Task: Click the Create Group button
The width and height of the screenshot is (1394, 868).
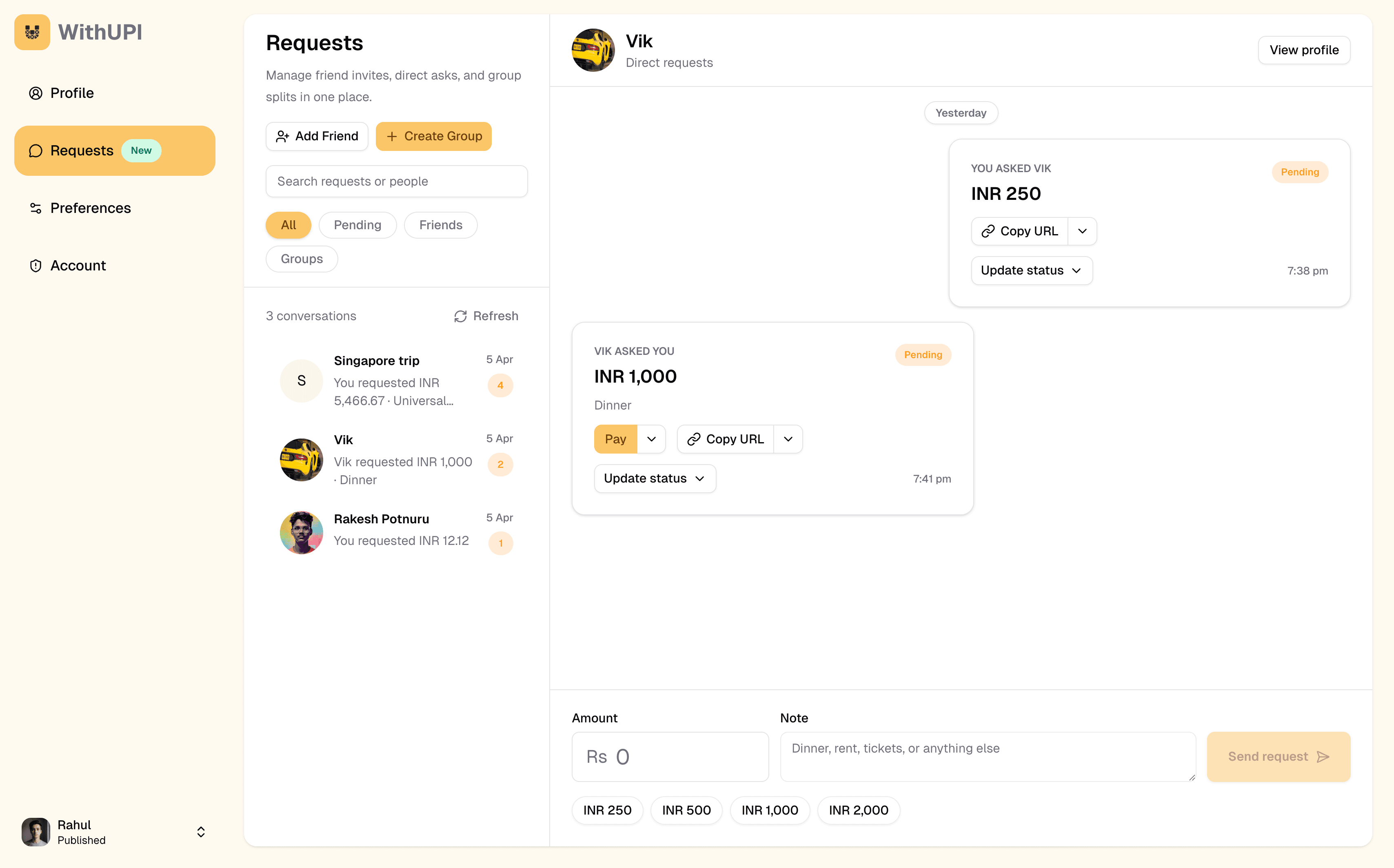Action: click(434, 136)
